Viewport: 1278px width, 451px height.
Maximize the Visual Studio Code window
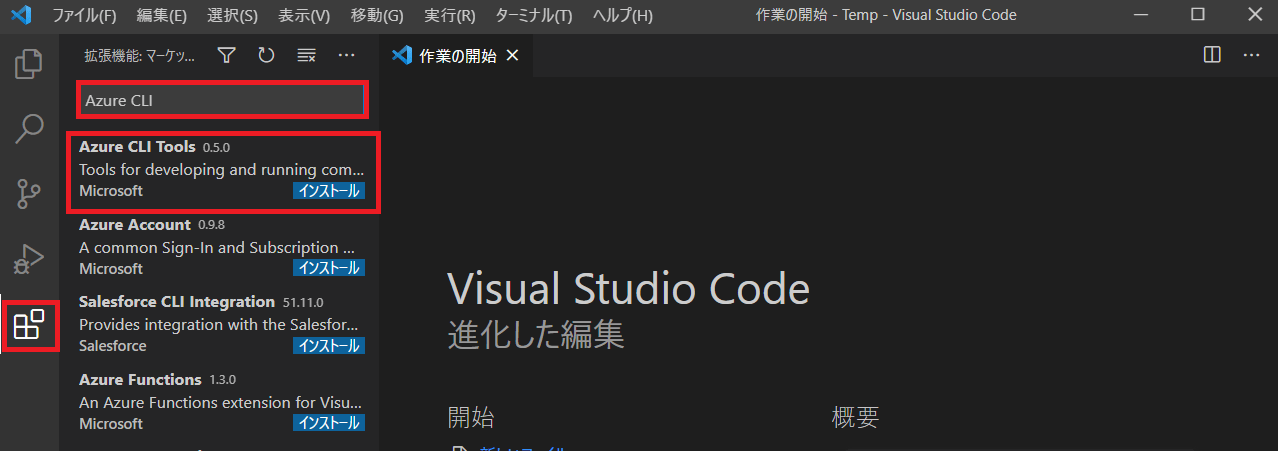click(x=1198, y=15)
